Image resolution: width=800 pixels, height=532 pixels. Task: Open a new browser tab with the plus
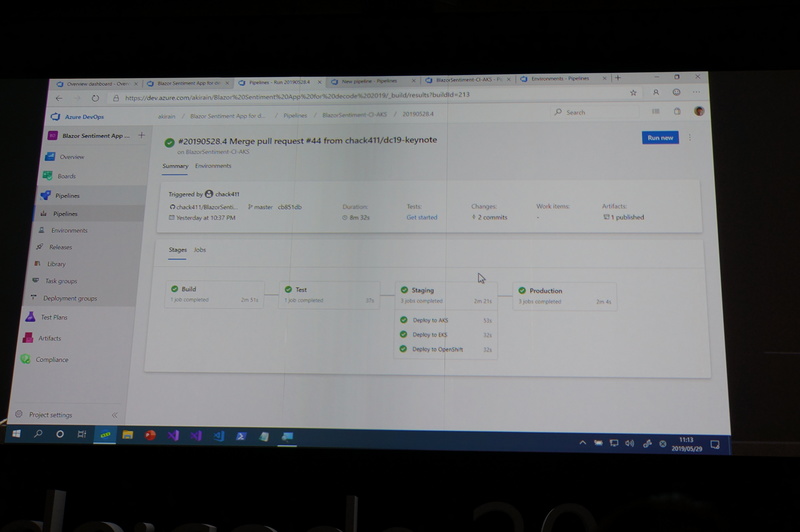pyautogui.click(x=618, y=78)
